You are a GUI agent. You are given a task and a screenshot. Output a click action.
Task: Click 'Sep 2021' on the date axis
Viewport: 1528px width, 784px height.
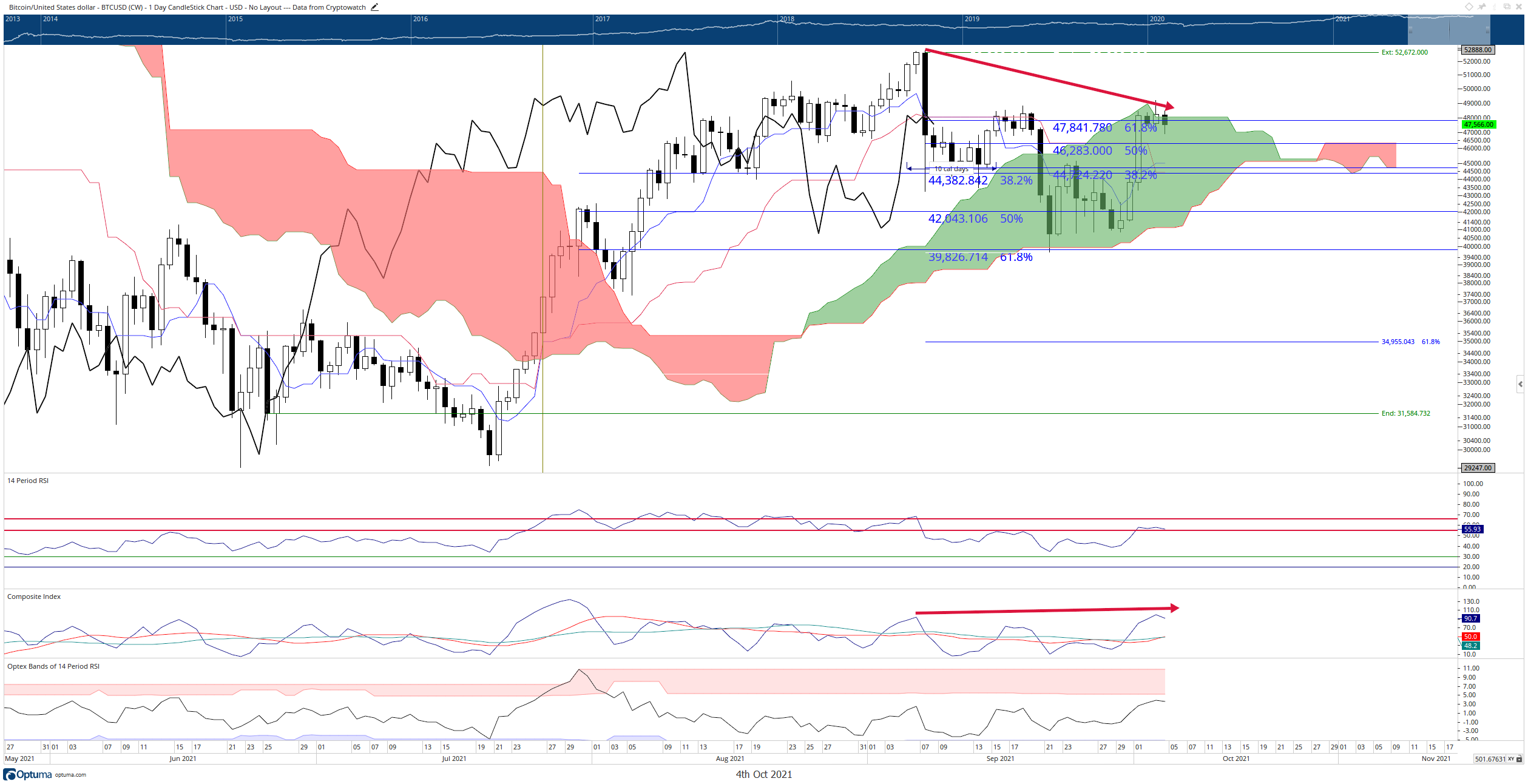coord(1000,759)
